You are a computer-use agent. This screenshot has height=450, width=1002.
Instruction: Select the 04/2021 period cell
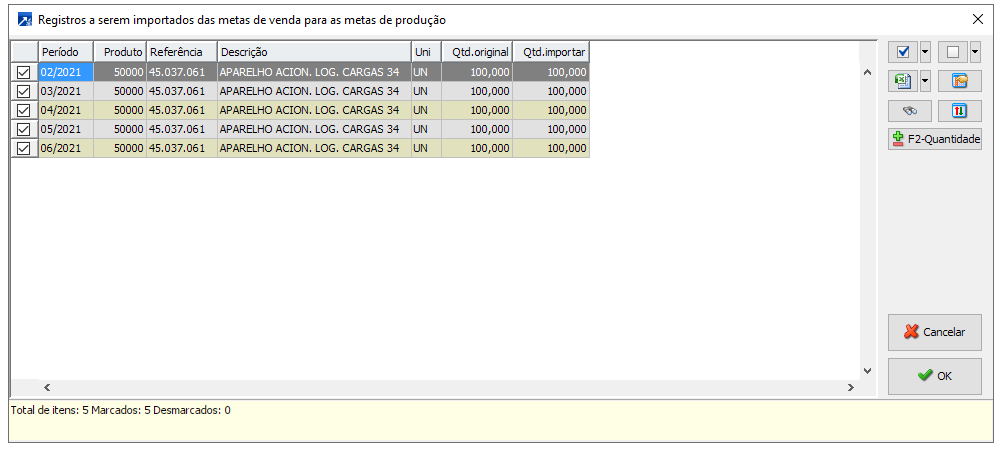[66, 110]
